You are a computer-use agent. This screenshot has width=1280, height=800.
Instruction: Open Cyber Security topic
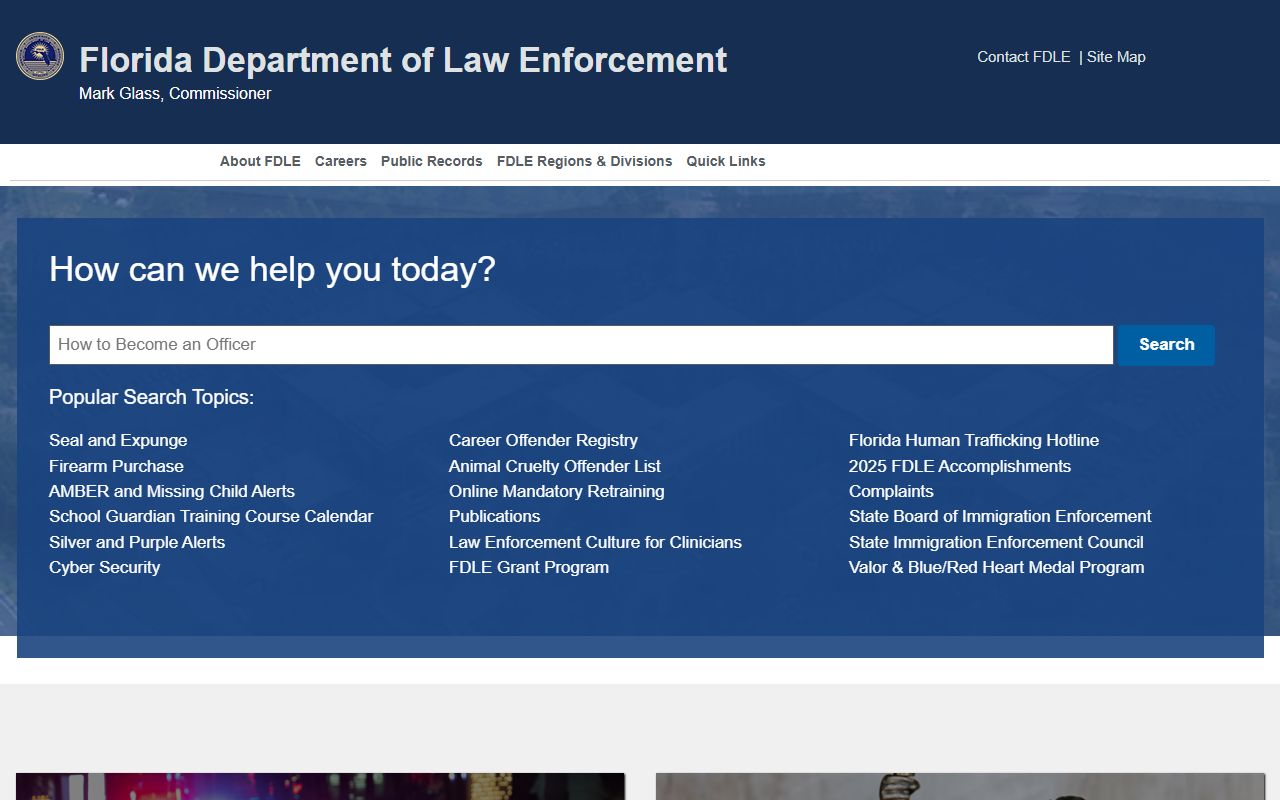coord(104,567)
